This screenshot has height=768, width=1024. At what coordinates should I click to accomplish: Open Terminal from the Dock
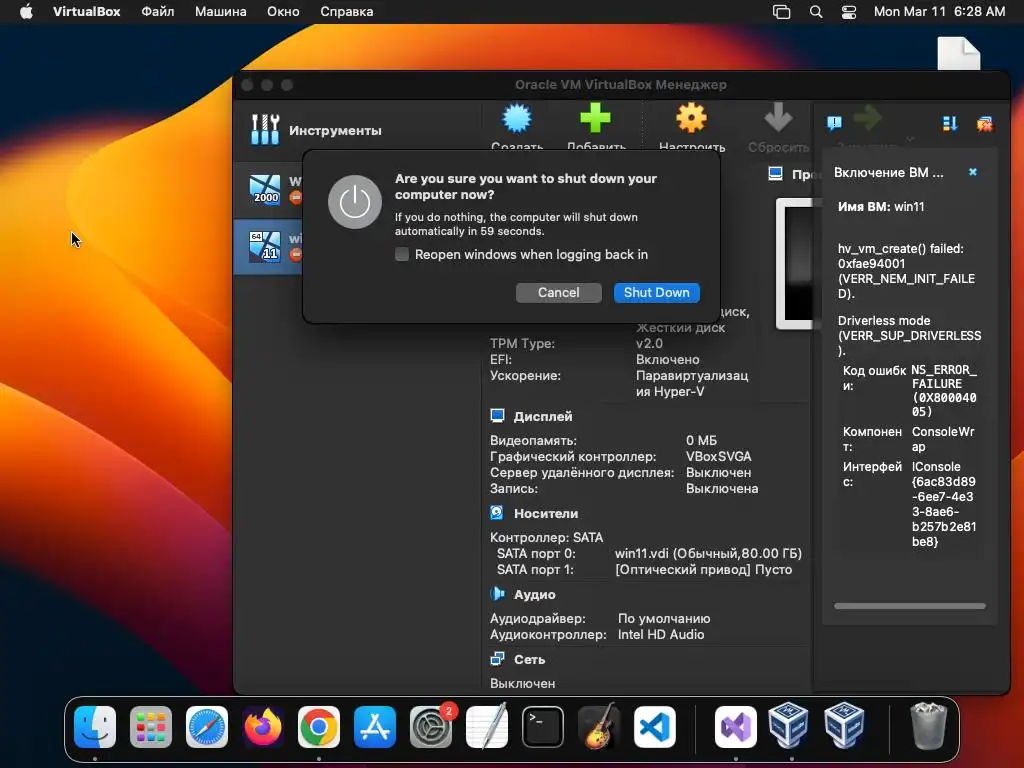[543, 726]
